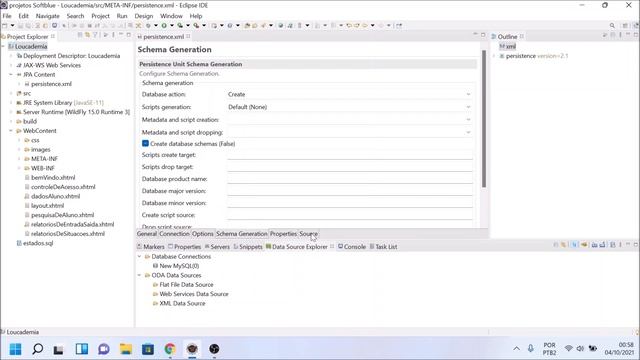
Task: Click the New file toolbar icon
Action: coord(5,25)
